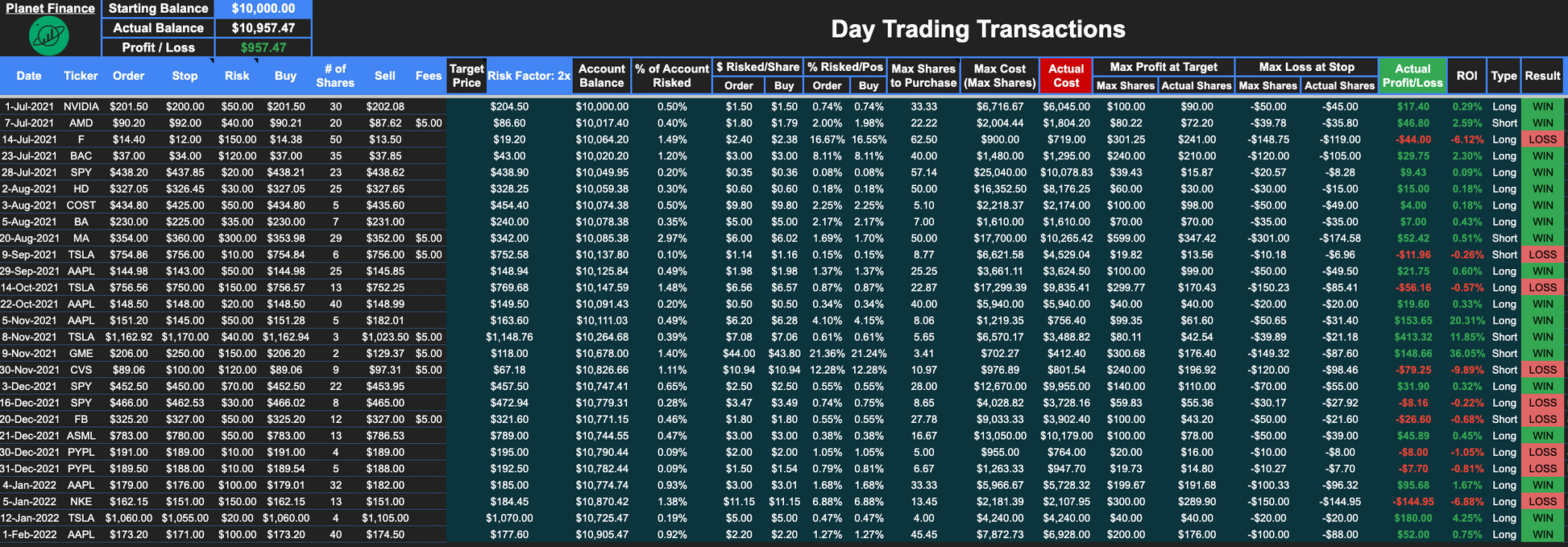
Task: Click the GME ticker cell
Action: point(81,354)
